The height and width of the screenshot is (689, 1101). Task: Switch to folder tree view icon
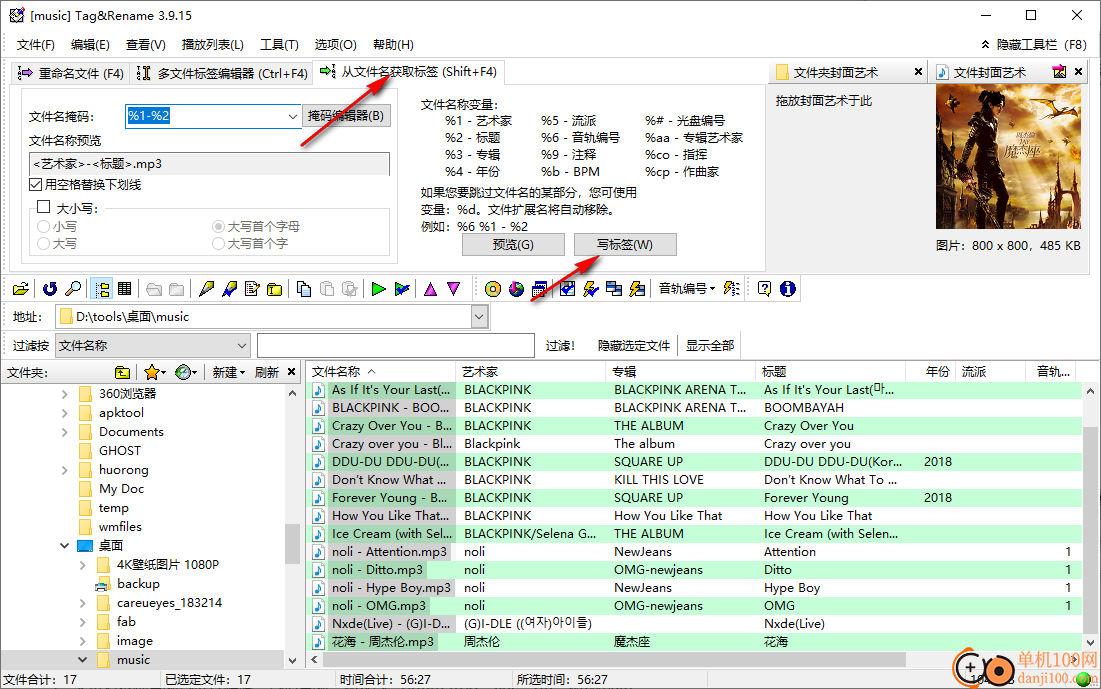point(103,289)
